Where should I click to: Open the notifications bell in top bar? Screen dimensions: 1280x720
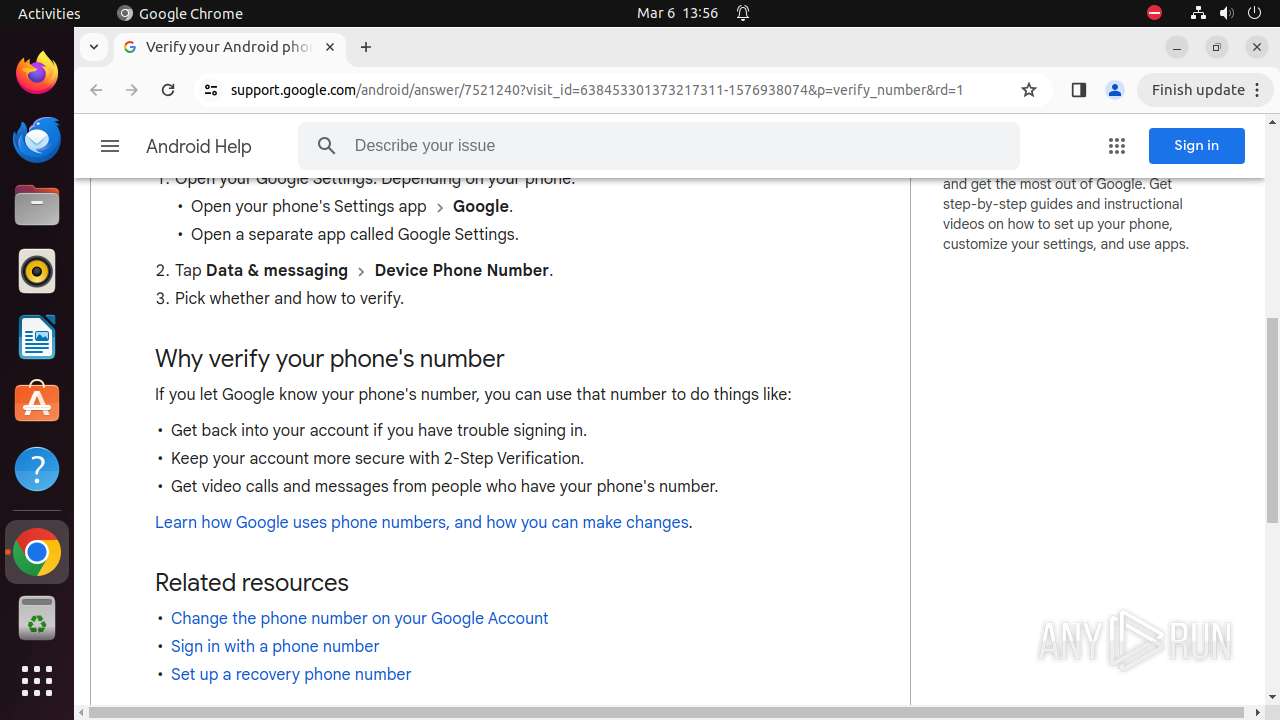[743, 13]
